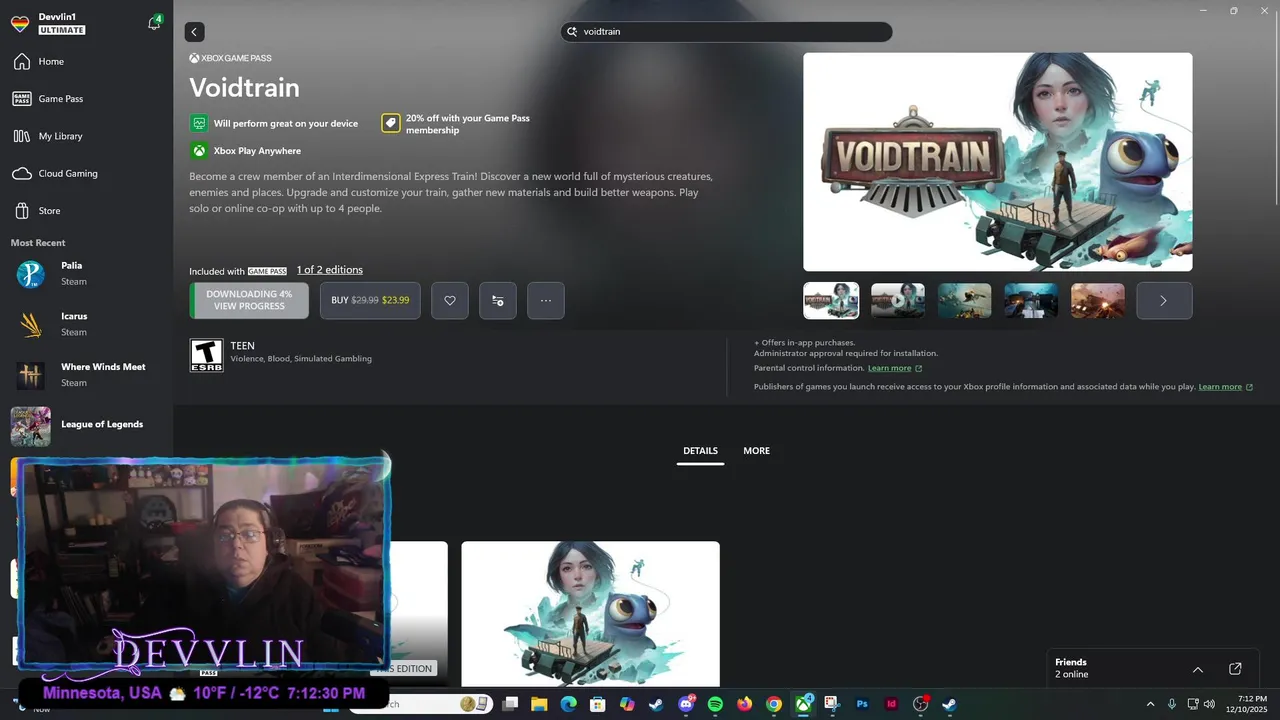
Task: Open the notifications bell
Action: click(x=154, y=23)
